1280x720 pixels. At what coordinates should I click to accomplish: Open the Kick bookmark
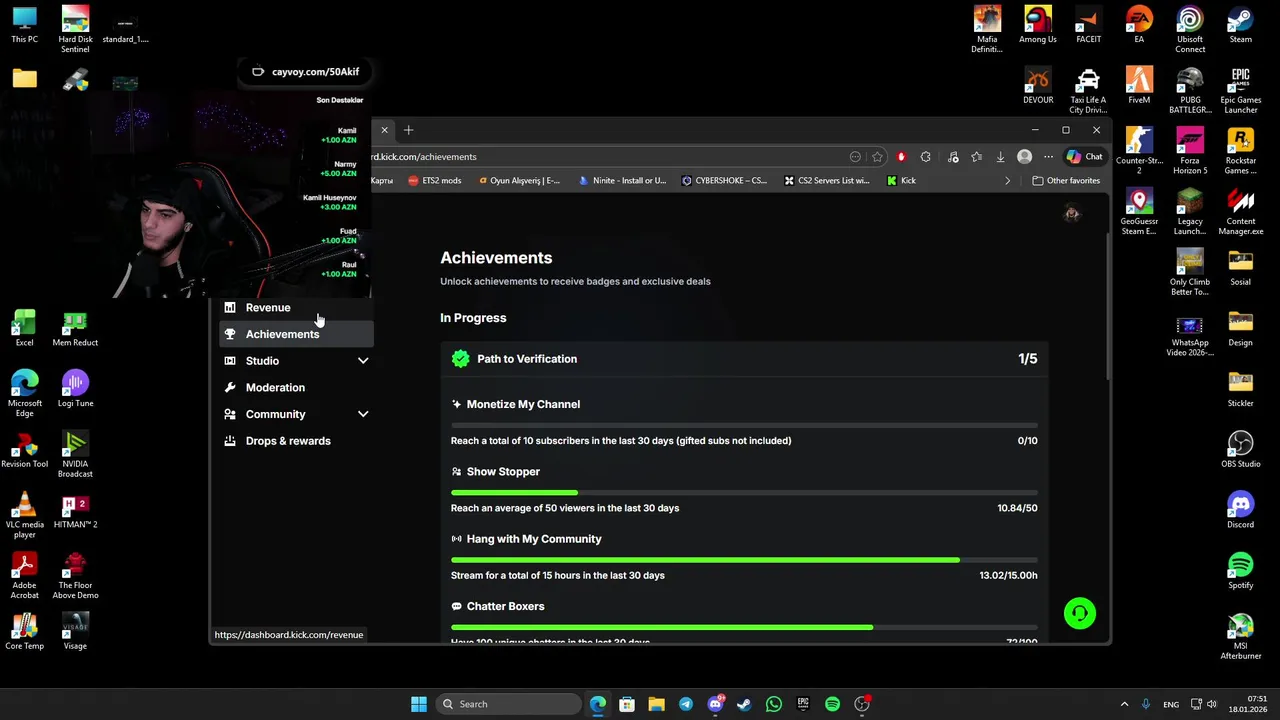[x=901, y=181]
